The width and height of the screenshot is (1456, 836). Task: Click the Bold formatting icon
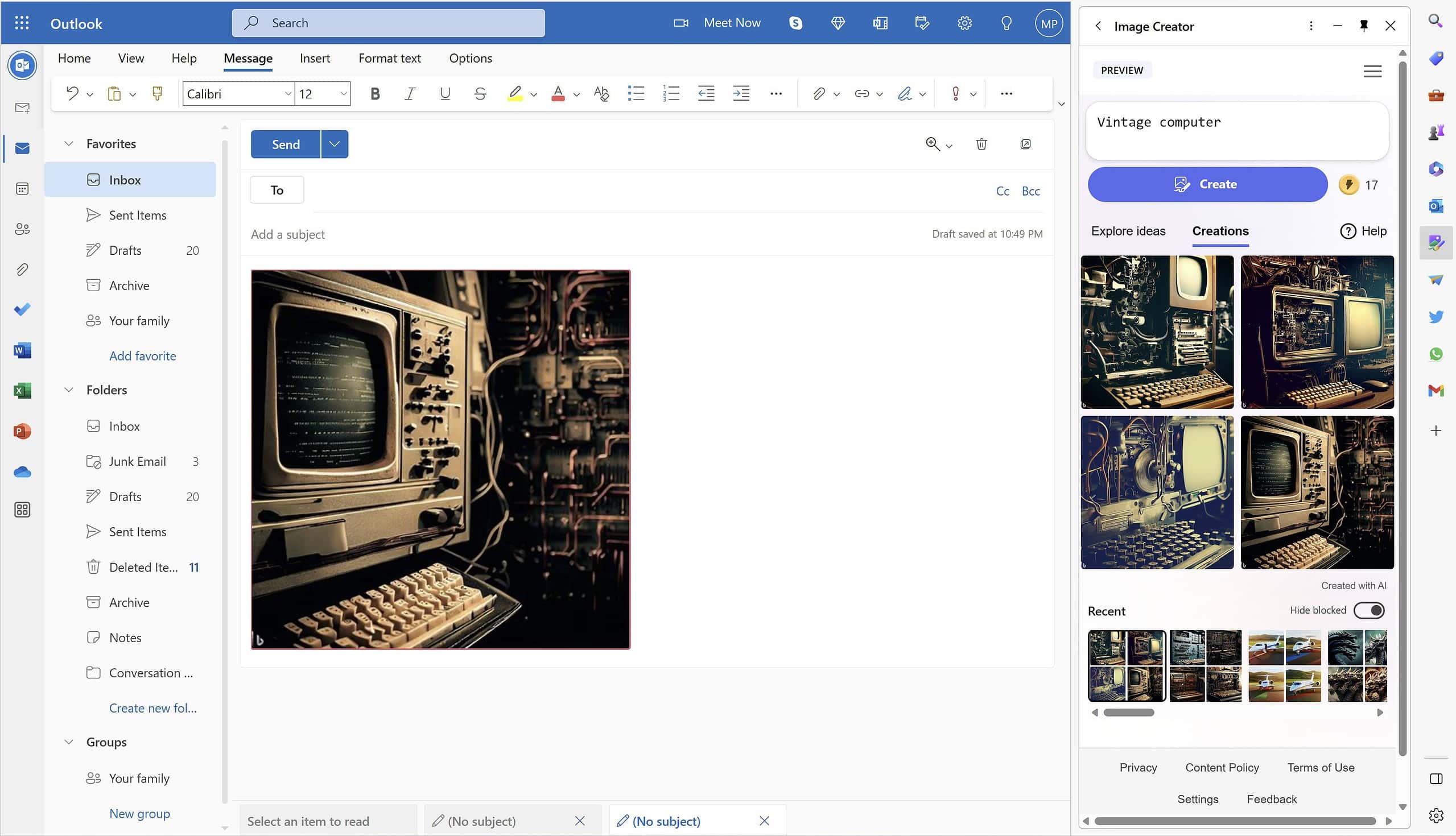(374, 93)
